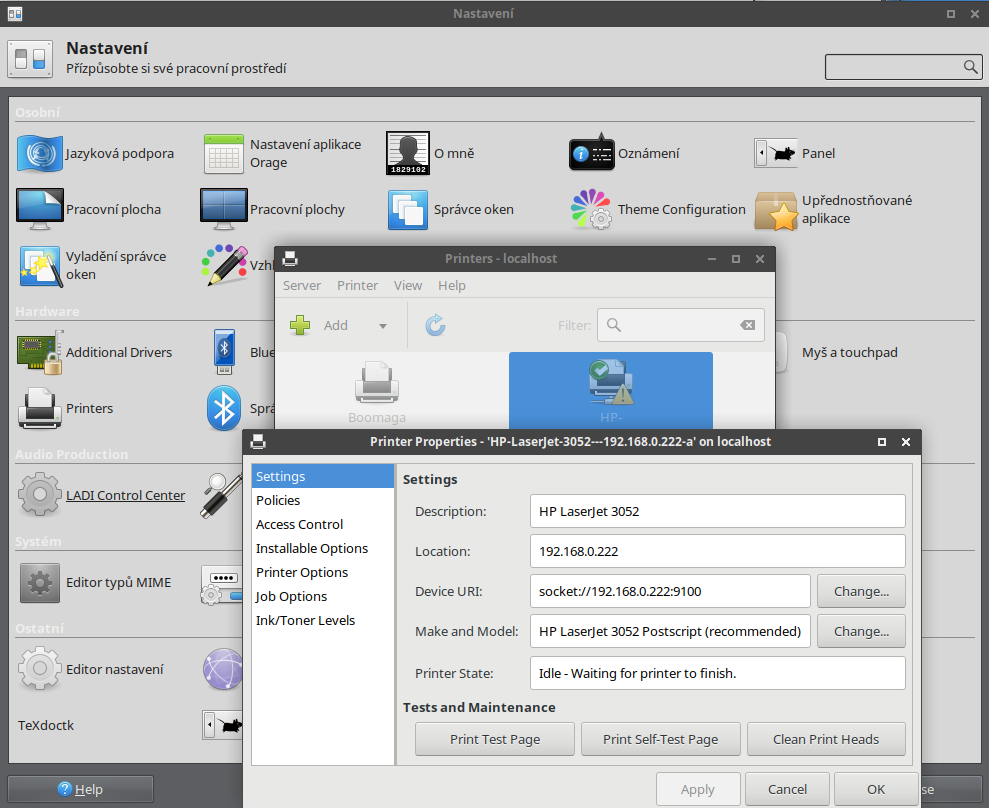Click the round blue Bluetooth manager icon

224,408
